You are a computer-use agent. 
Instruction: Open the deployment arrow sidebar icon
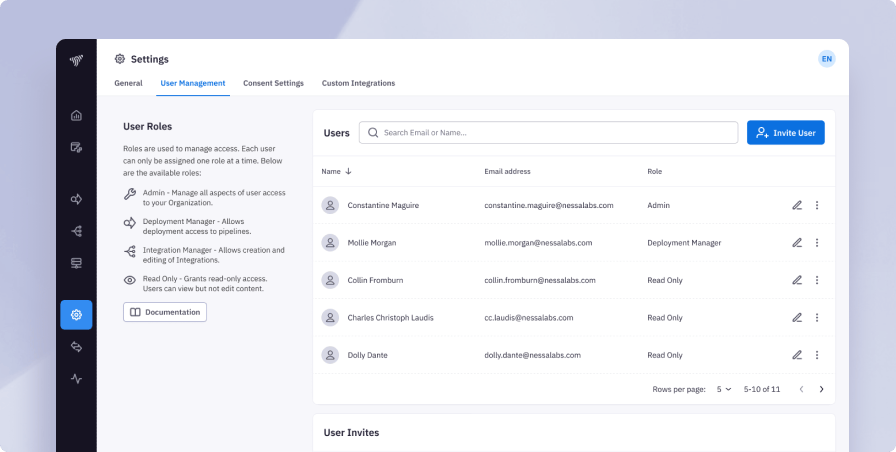(76, 199)
